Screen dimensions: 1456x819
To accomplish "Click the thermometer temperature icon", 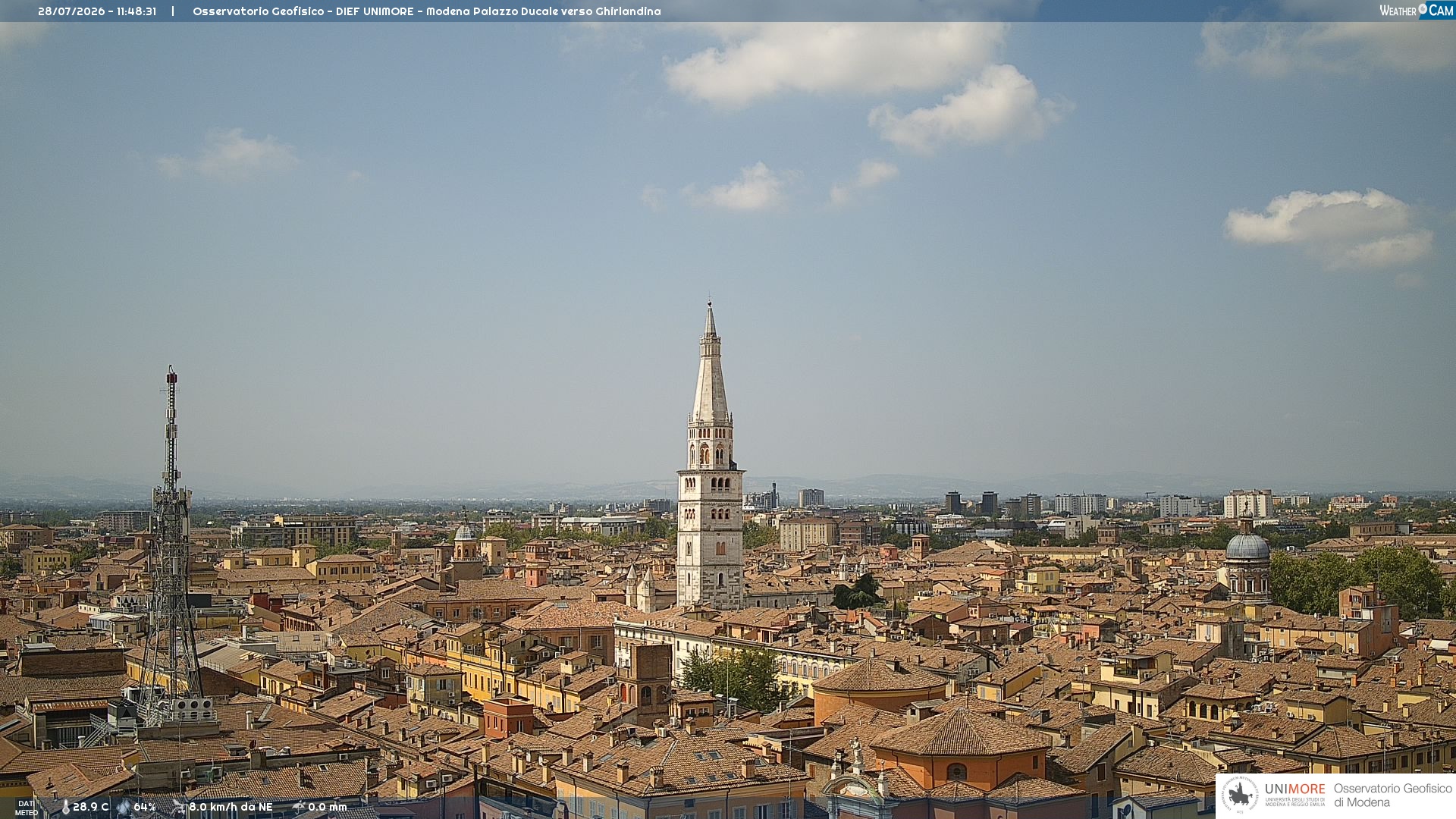I will 65,808.
